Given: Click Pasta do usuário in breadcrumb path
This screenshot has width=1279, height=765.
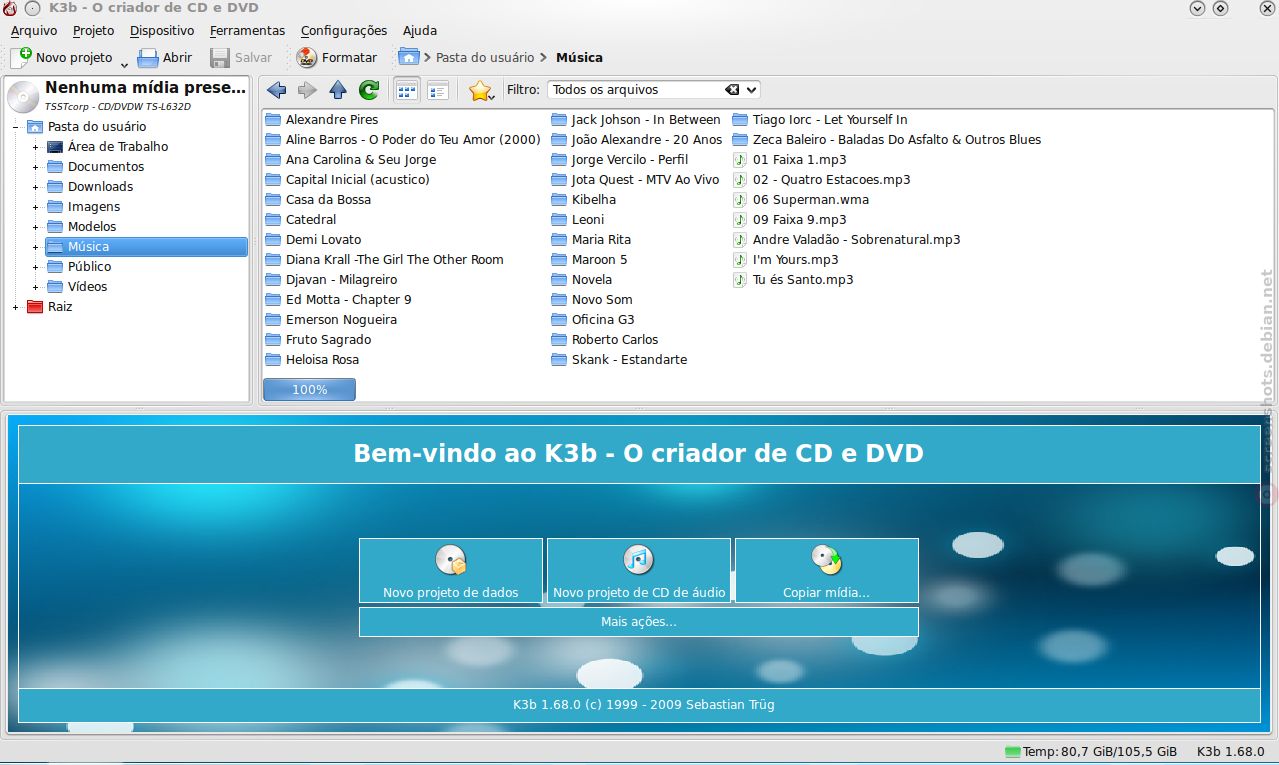Looking at the screenshot, I should [x=485, y=58].
